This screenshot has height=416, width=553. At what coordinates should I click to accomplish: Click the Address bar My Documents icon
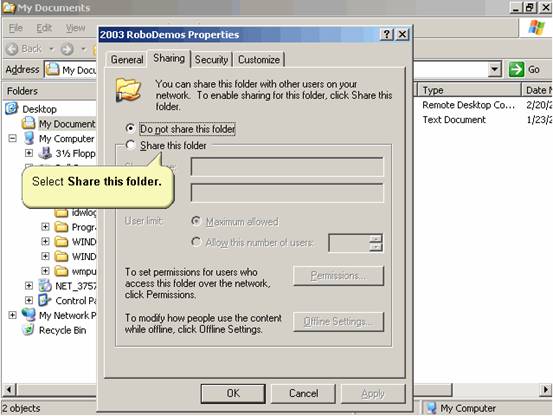(x=53, y=69)
